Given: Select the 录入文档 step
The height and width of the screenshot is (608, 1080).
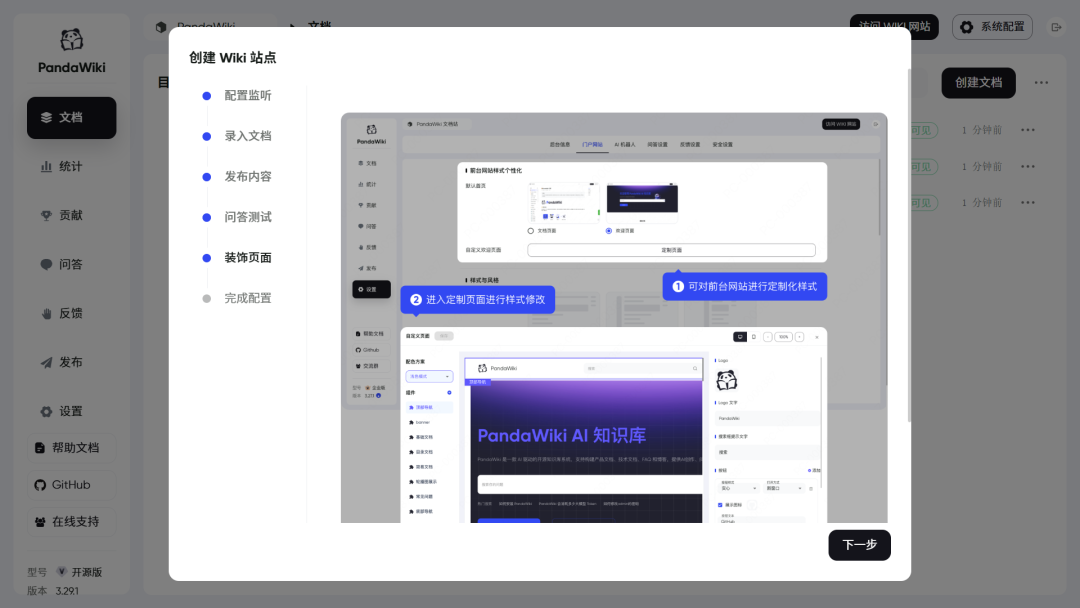Looking at the screenshot, I should tap(237, 136).
